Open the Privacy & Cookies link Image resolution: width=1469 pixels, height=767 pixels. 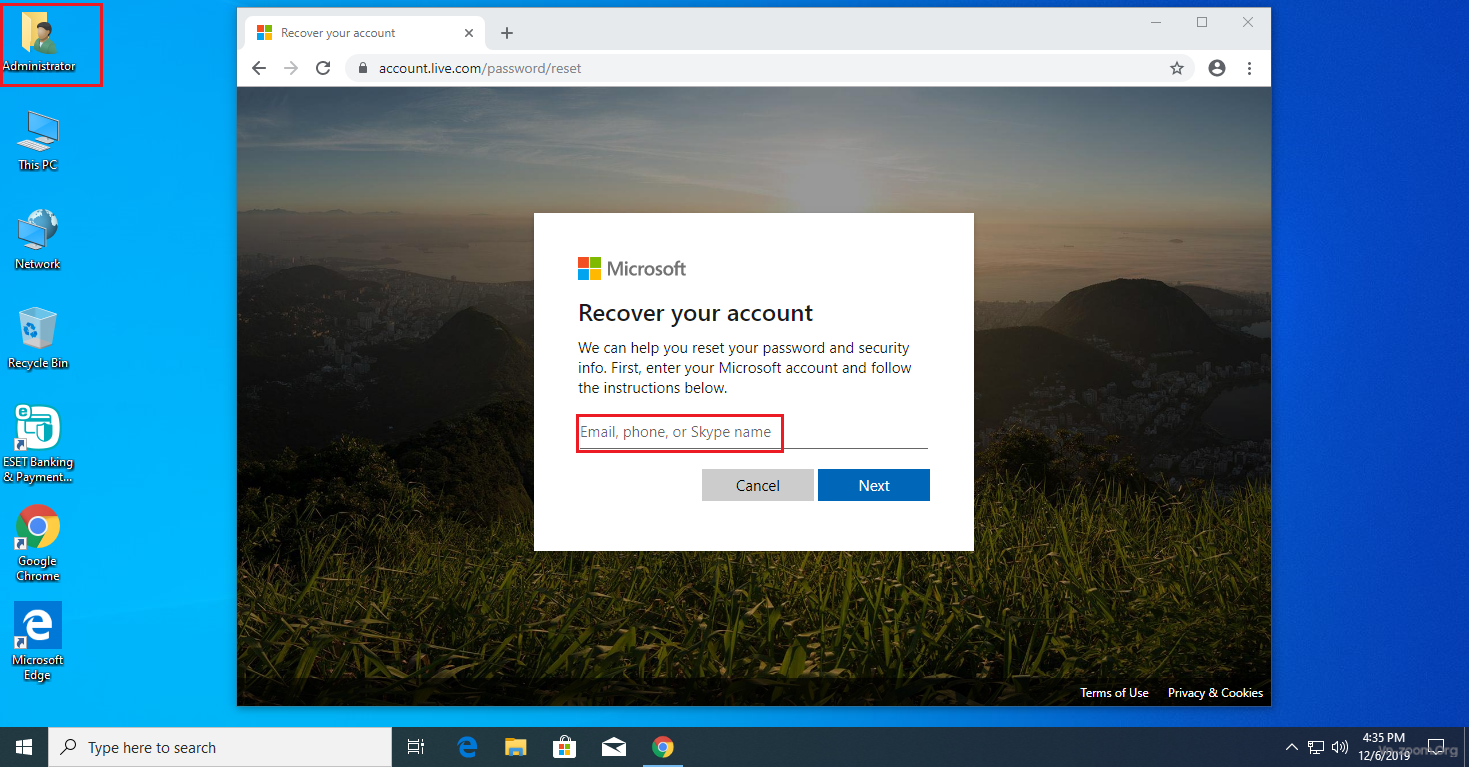pyautogui.click(x=1215, y=693)
